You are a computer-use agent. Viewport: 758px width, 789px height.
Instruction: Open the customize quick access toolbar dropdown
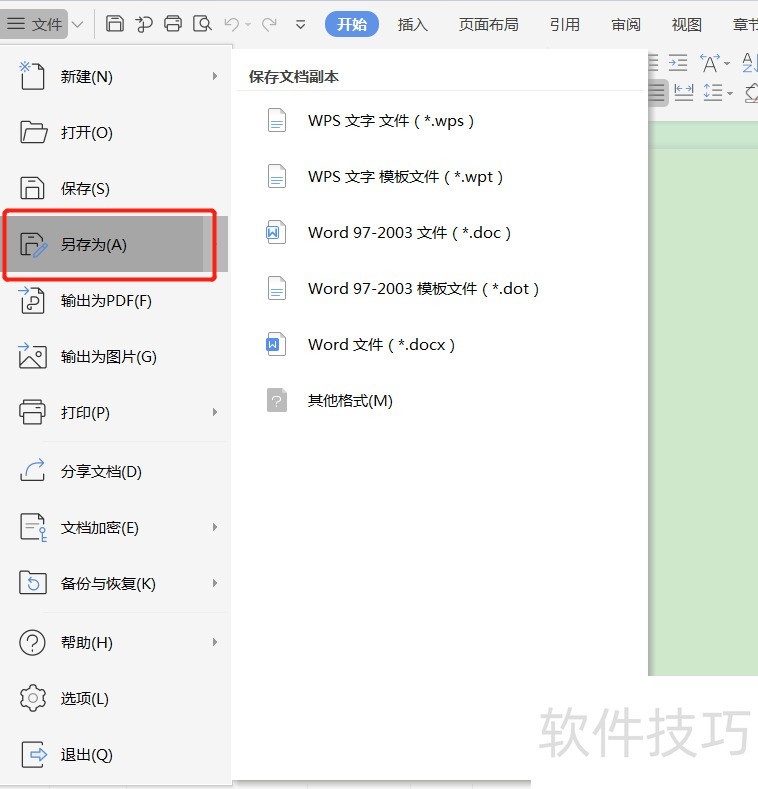pos(300,24)
